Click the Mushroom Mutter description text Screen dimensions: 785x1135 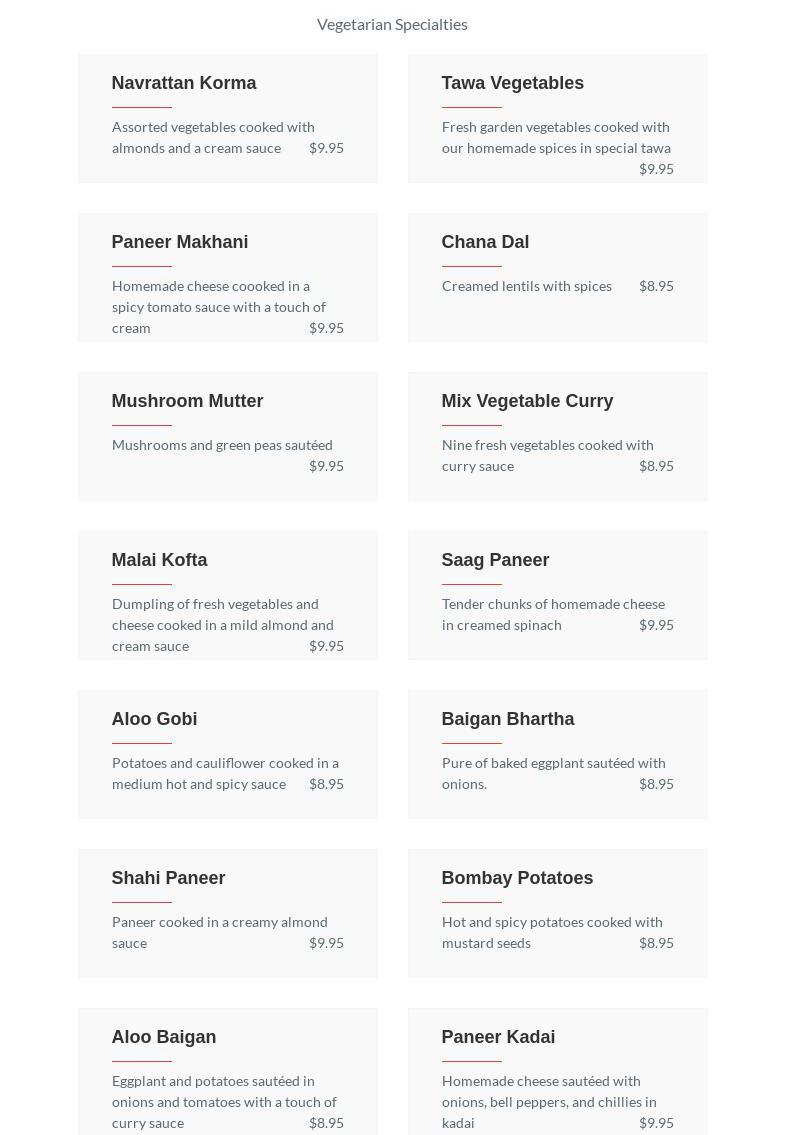point(222,445)
